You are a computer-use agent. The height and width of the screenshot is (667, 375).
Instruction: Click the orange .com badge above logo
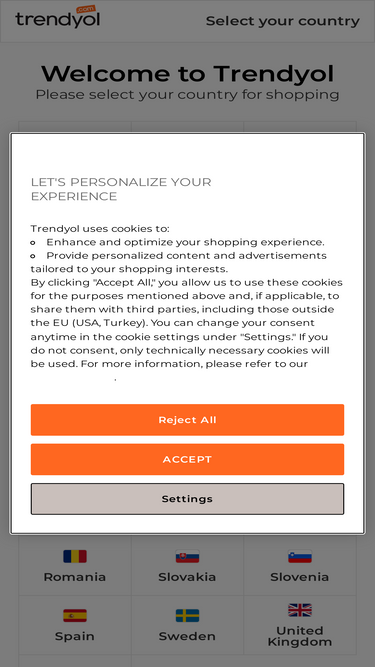pos(86,9)
